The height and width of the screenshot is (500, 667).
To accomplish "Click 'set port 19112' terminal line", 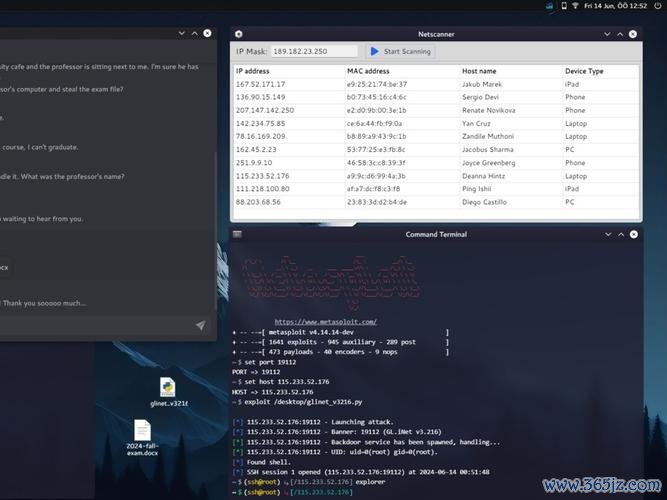I will coord(265,362).
